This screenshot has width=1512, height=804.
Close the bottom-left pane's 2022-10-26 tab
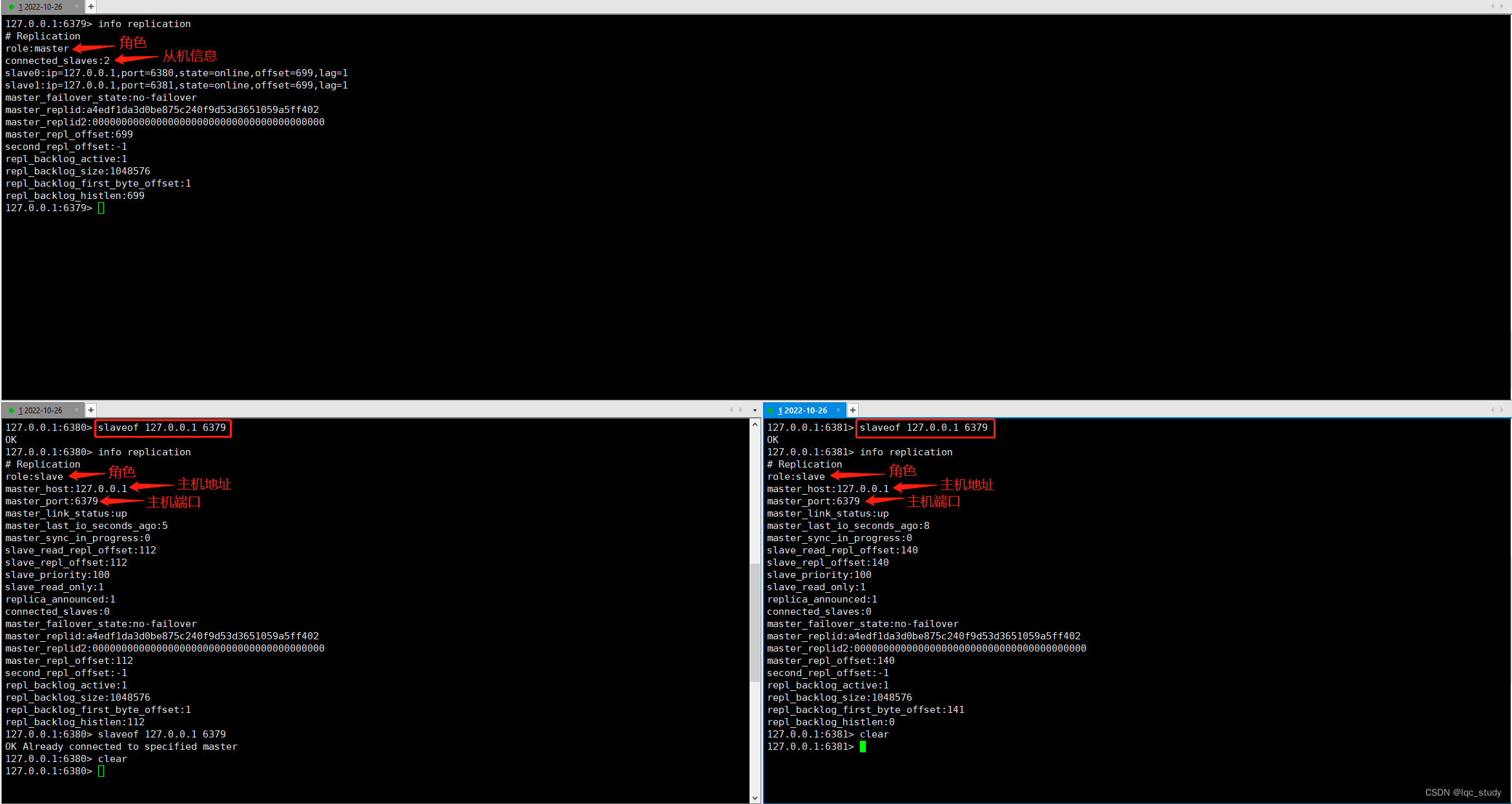pyautogui.click(x=76, y=410)
